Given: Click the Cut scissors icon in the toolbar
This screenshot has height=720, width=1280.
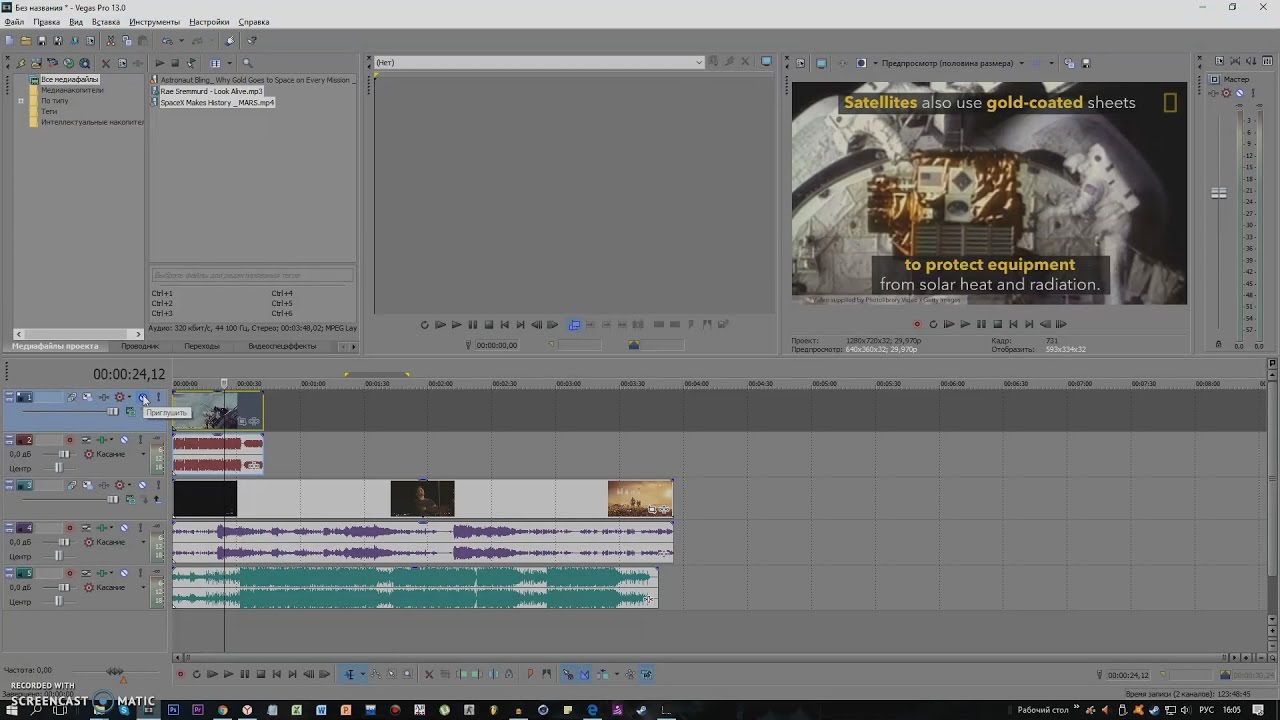Looking at the screenshot, I should [110, 41].
